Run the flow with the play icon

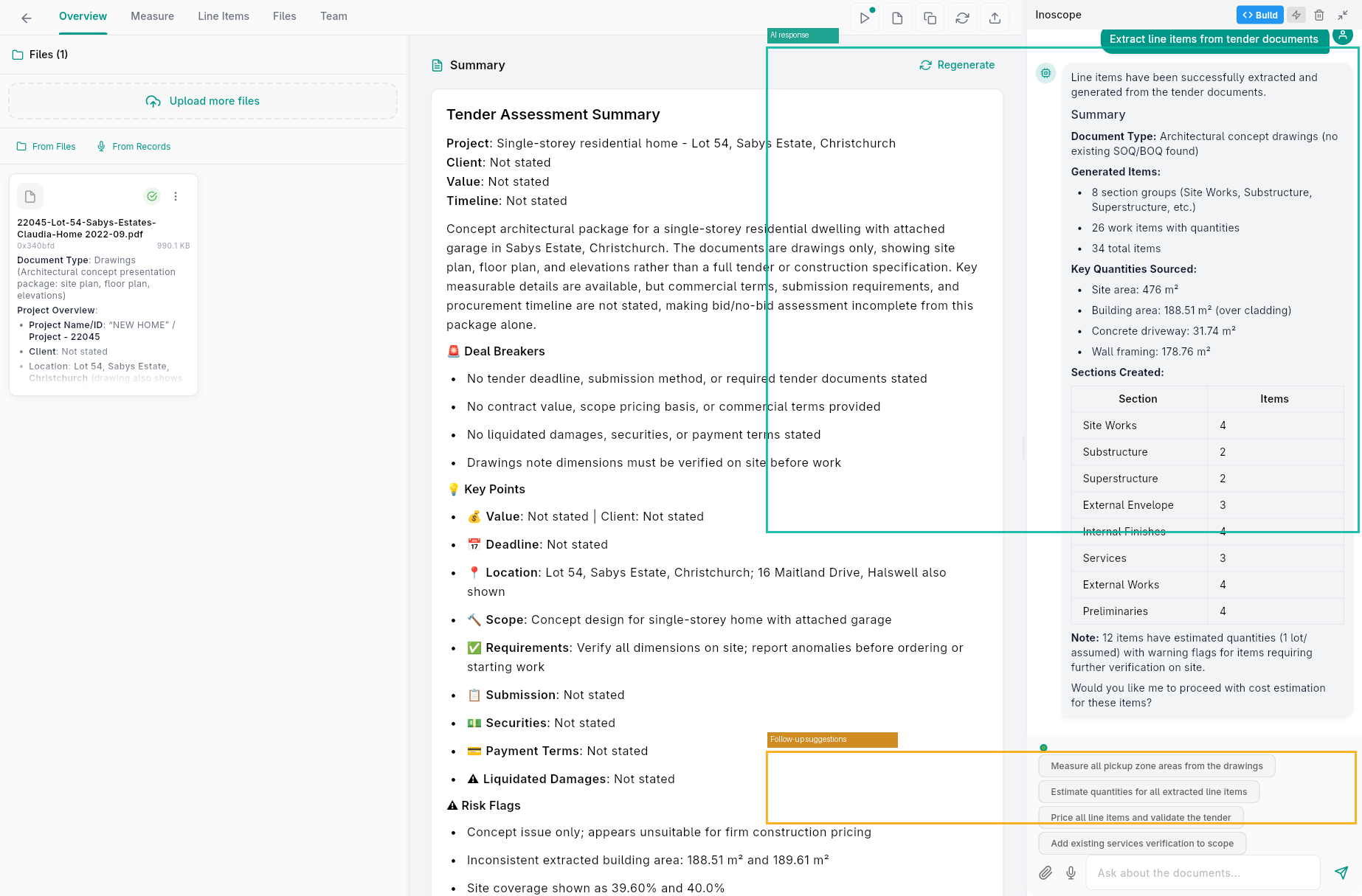[x=865, y=17]
